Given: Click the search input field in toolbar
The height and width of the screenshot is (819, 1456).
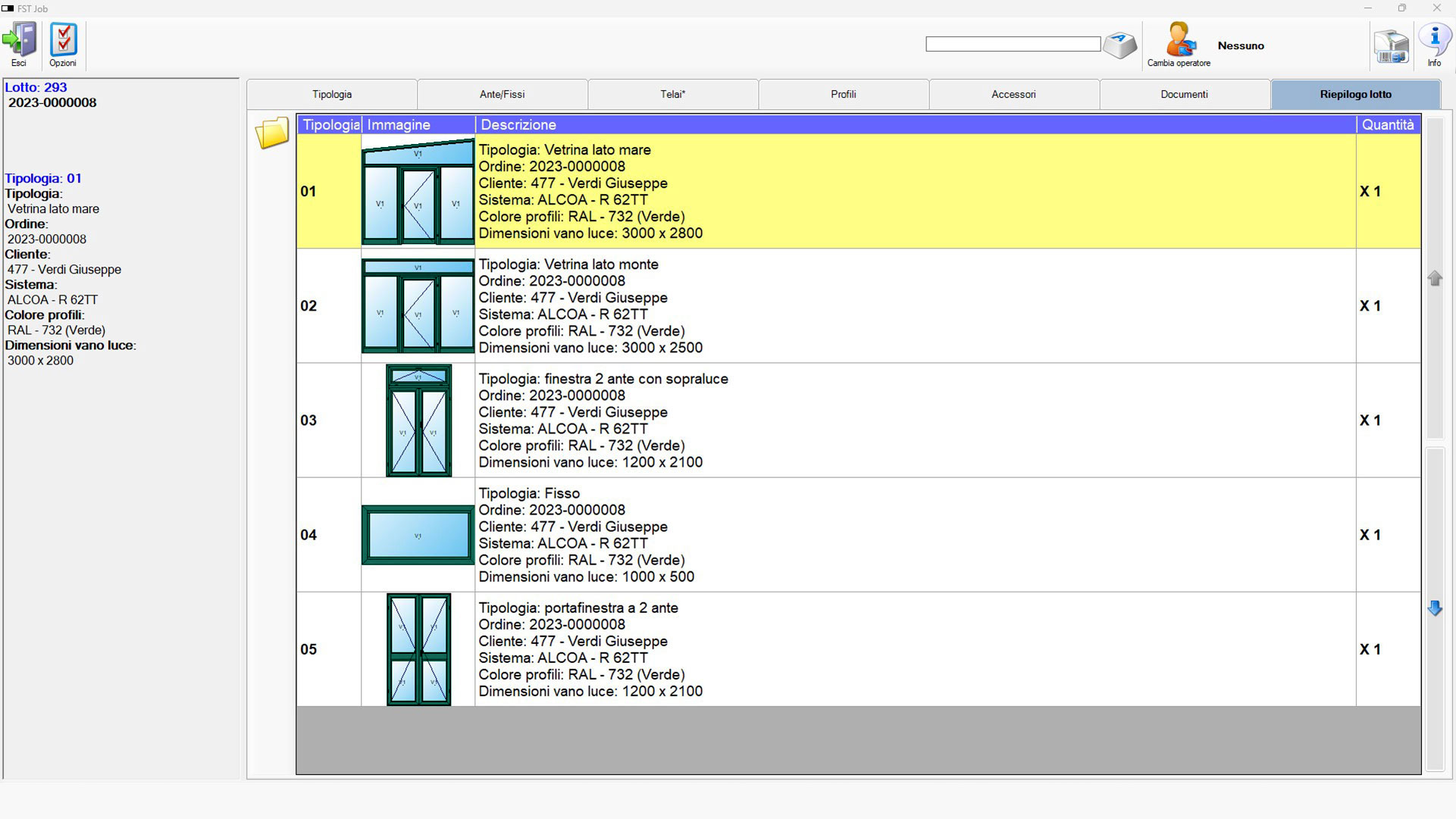Looking at the screenshot, I should tap(1013, 45).
